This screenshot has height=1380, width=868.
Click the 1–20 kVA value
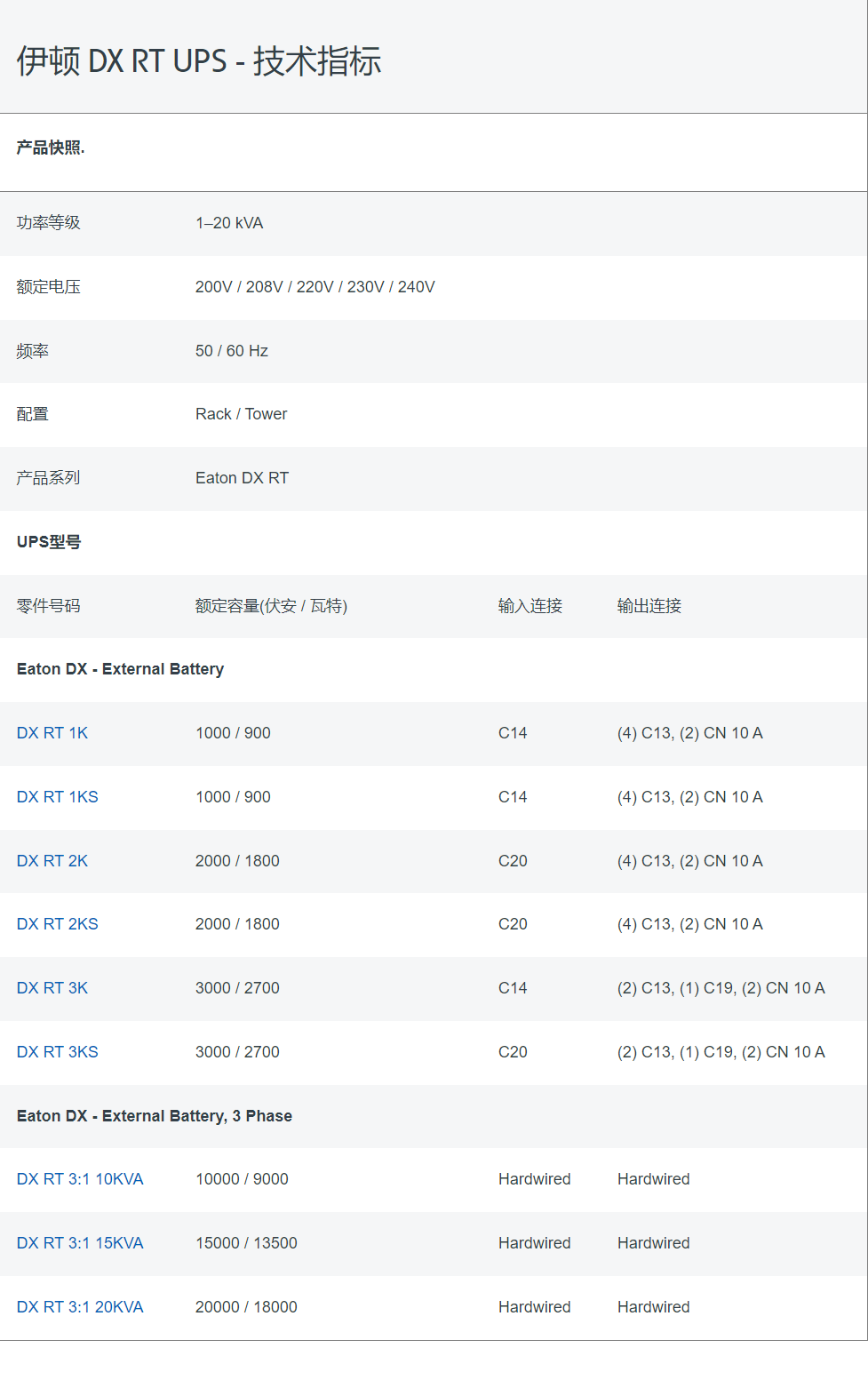point(229,223)
